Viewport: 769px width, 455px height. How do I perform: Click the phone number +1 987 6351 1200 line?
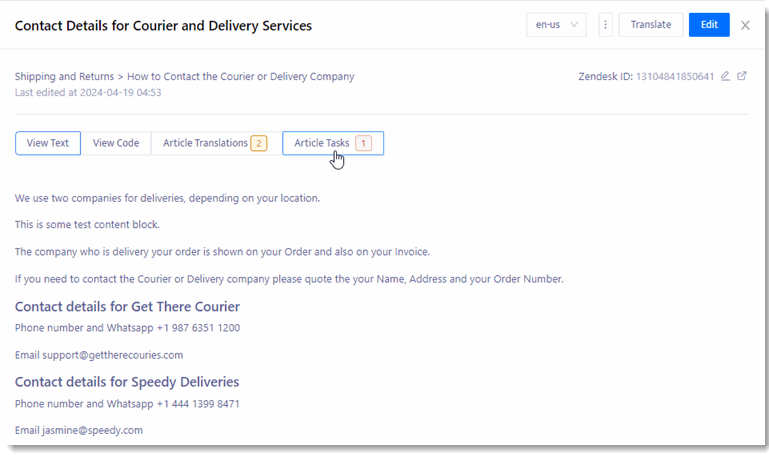coord(127,328)
